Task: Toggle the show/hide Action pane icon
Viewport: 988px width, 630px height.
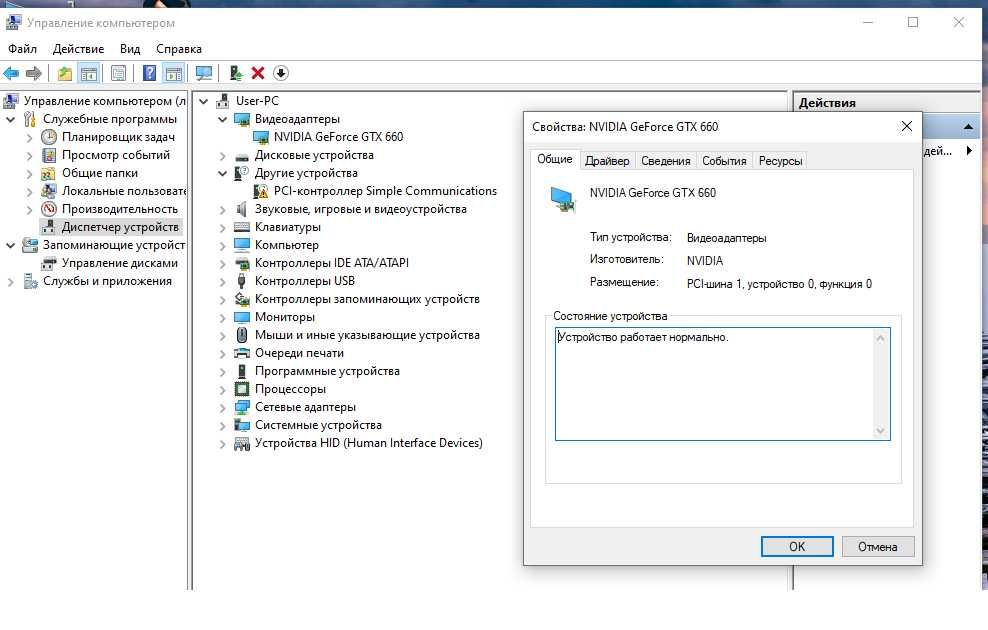Action: pos(174,74)
